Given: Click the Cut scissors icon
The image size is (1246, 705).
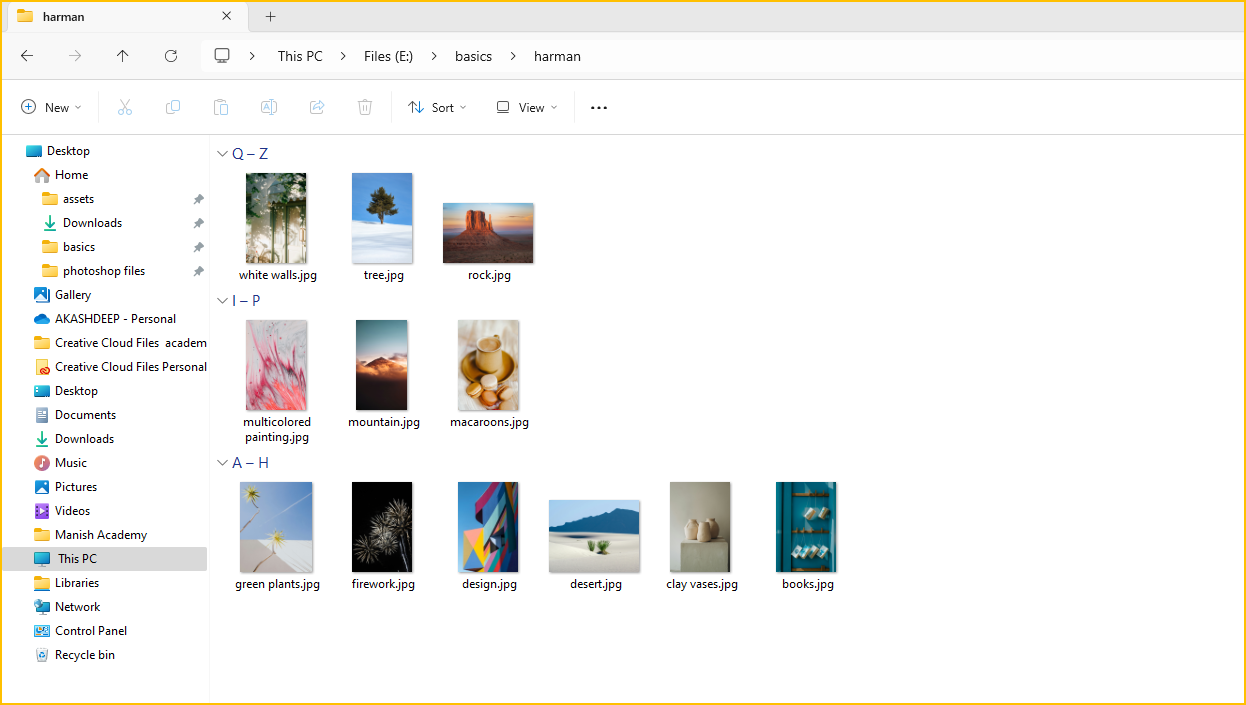Looking at the screenshot, I should [125, 108].
